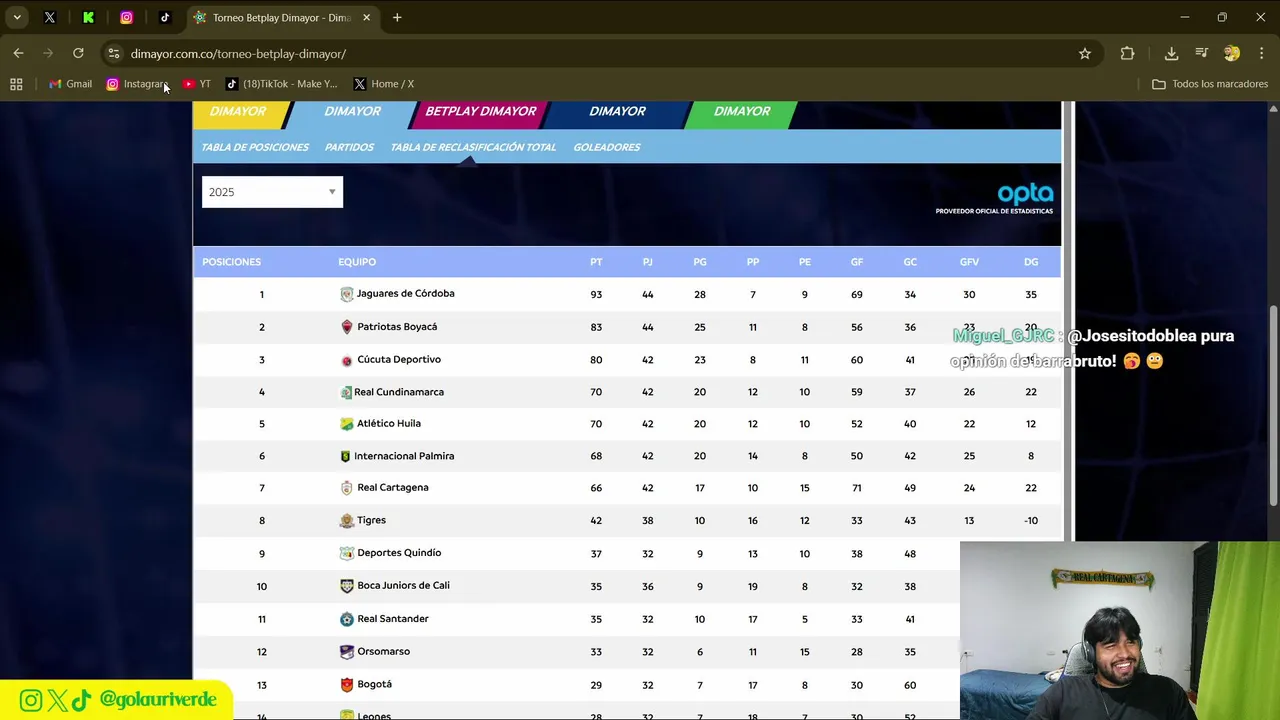
Task: Click the address bar URL field
Action: (x=590, y=53)
